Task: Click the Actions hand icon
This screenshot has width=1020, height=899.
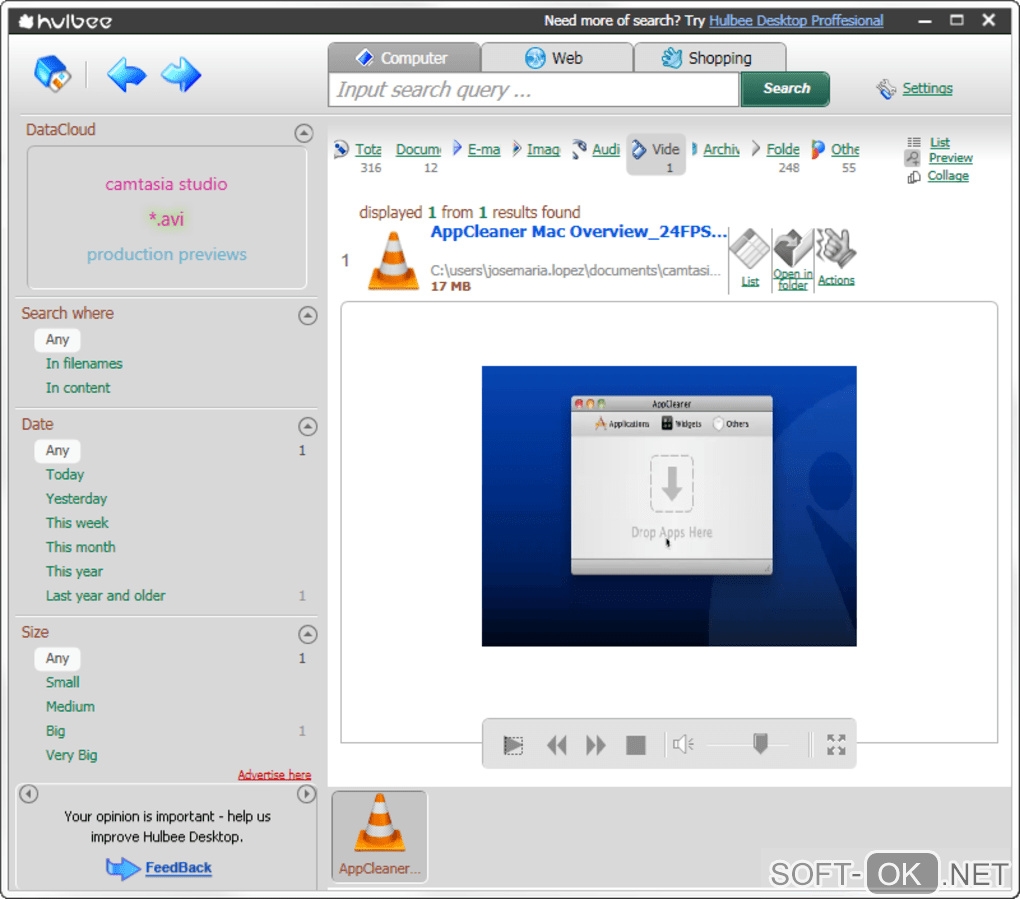Action: pos(836,248)
